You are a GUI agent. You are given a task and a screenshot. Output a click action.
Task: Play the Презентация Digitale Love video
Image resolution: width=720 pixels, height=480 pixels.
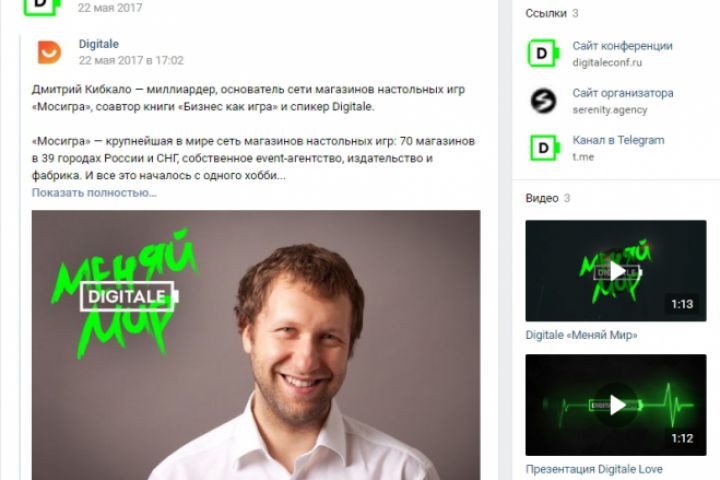point(616,405)
